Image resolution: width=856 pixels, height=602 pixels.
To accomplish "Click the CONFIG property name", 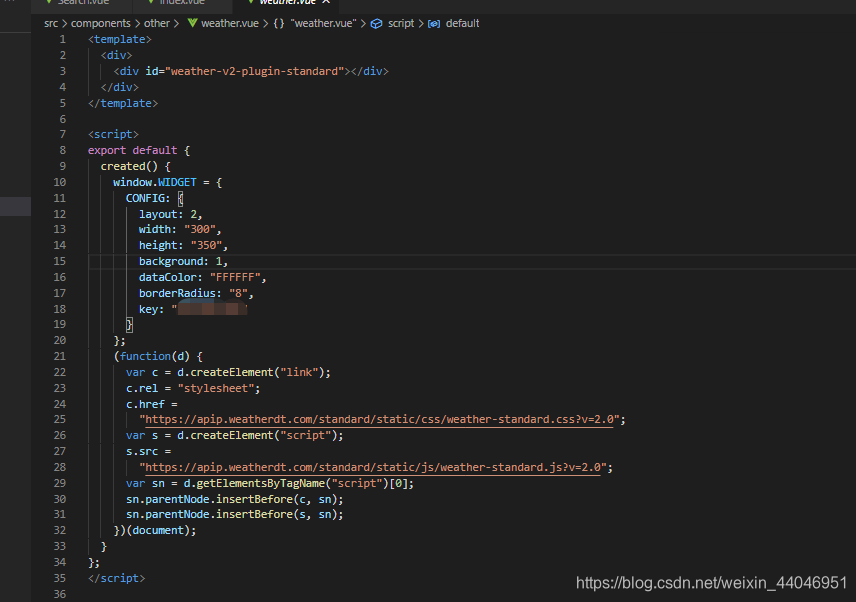I will point(145,198).
